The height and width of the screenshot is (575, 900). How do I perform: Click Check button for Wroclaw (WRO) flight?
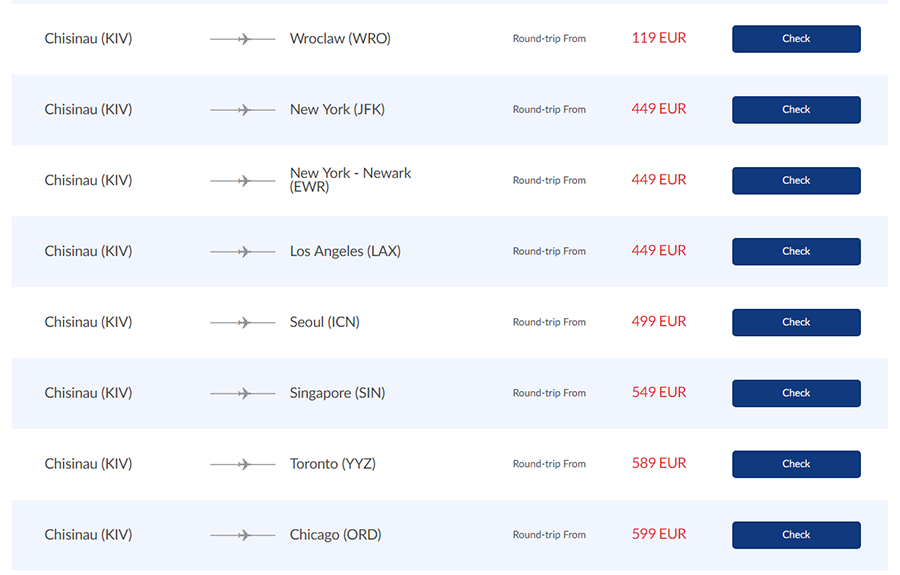click(796, 39)
